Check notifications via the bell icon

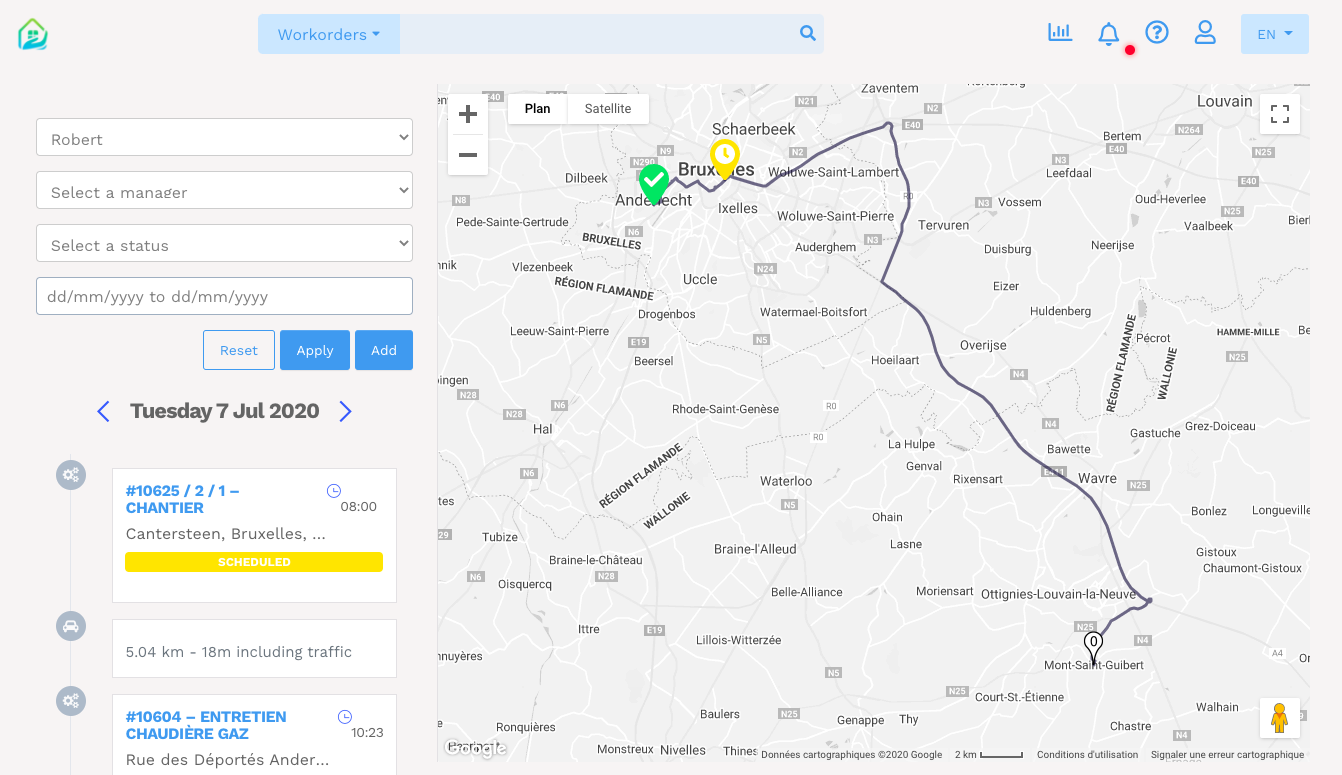(x=1108, y=33)
